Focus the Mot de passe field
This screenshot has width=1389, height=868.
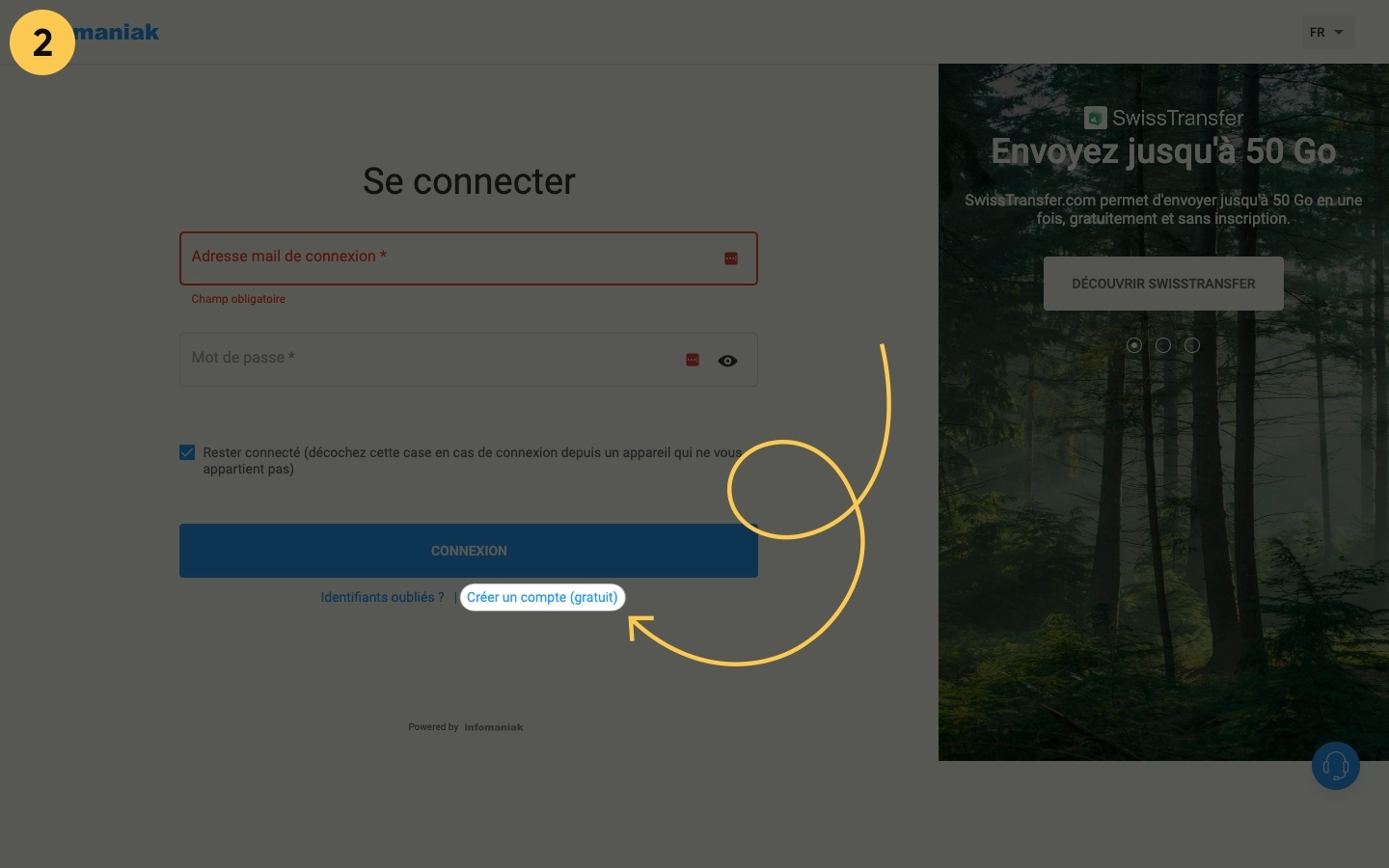pyautogui.click(x=469, y=360)
